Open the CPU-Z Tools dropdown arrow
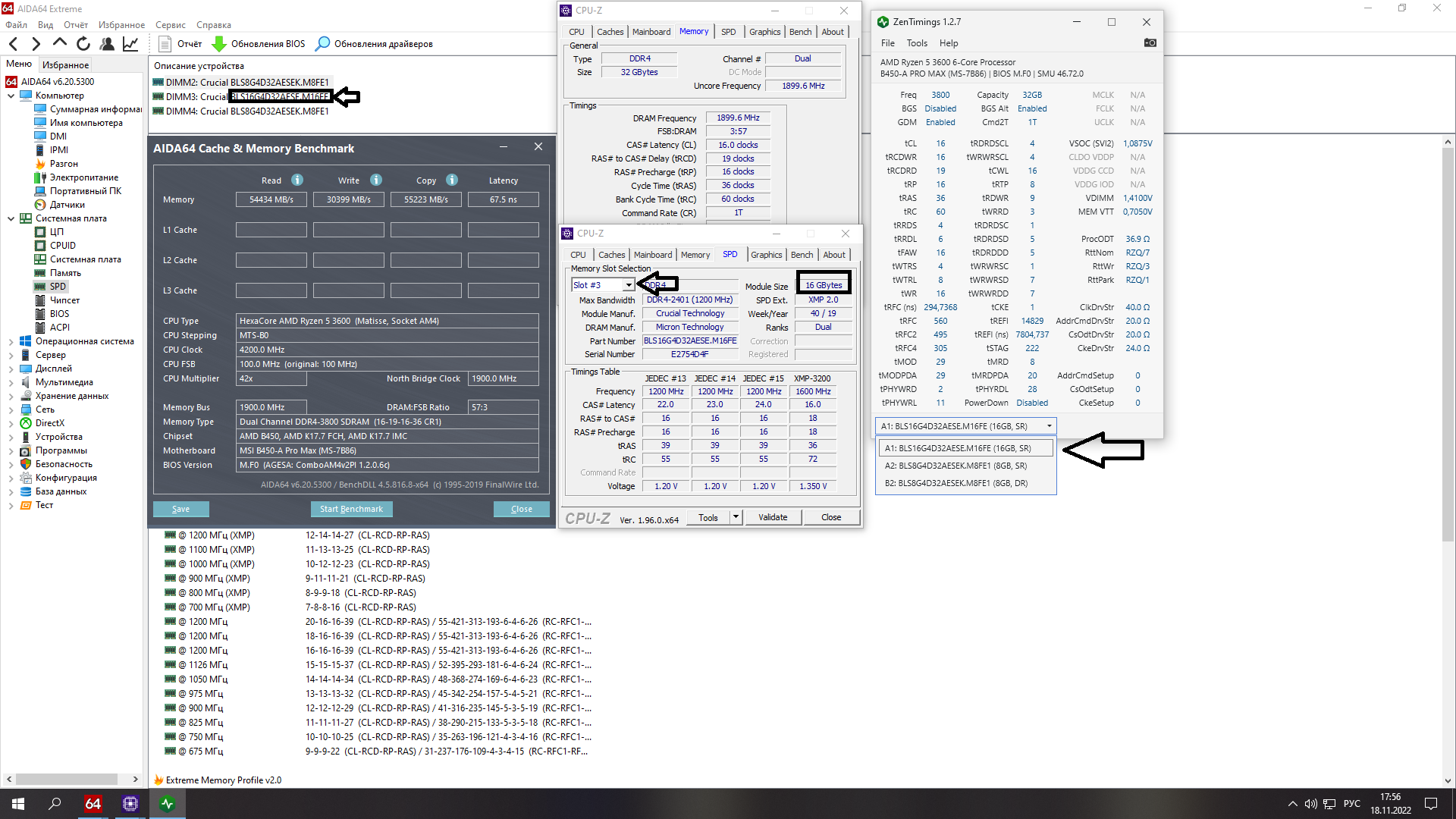This screenshot has width=1456, height=819. 735,517
